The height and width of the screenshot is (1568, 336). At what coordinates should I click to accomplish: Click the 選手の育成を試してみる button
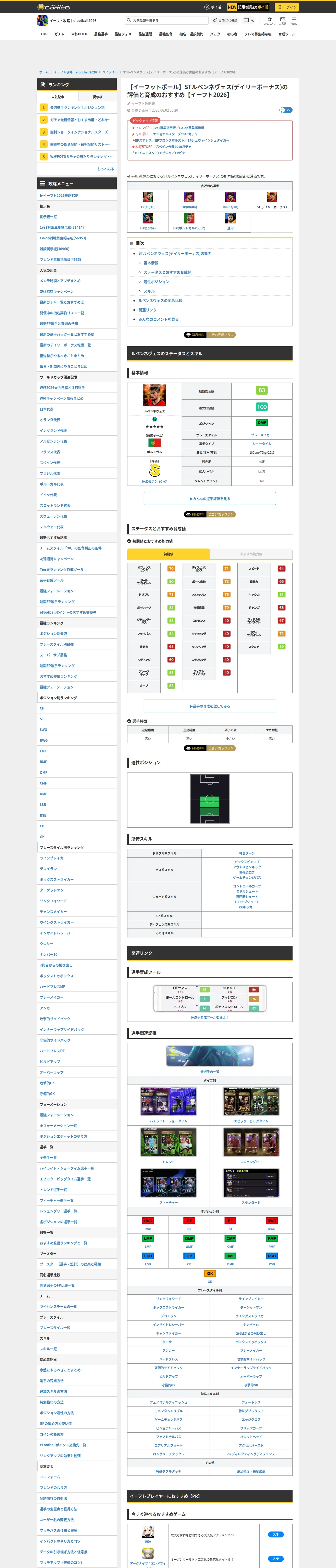click(210, 706)
